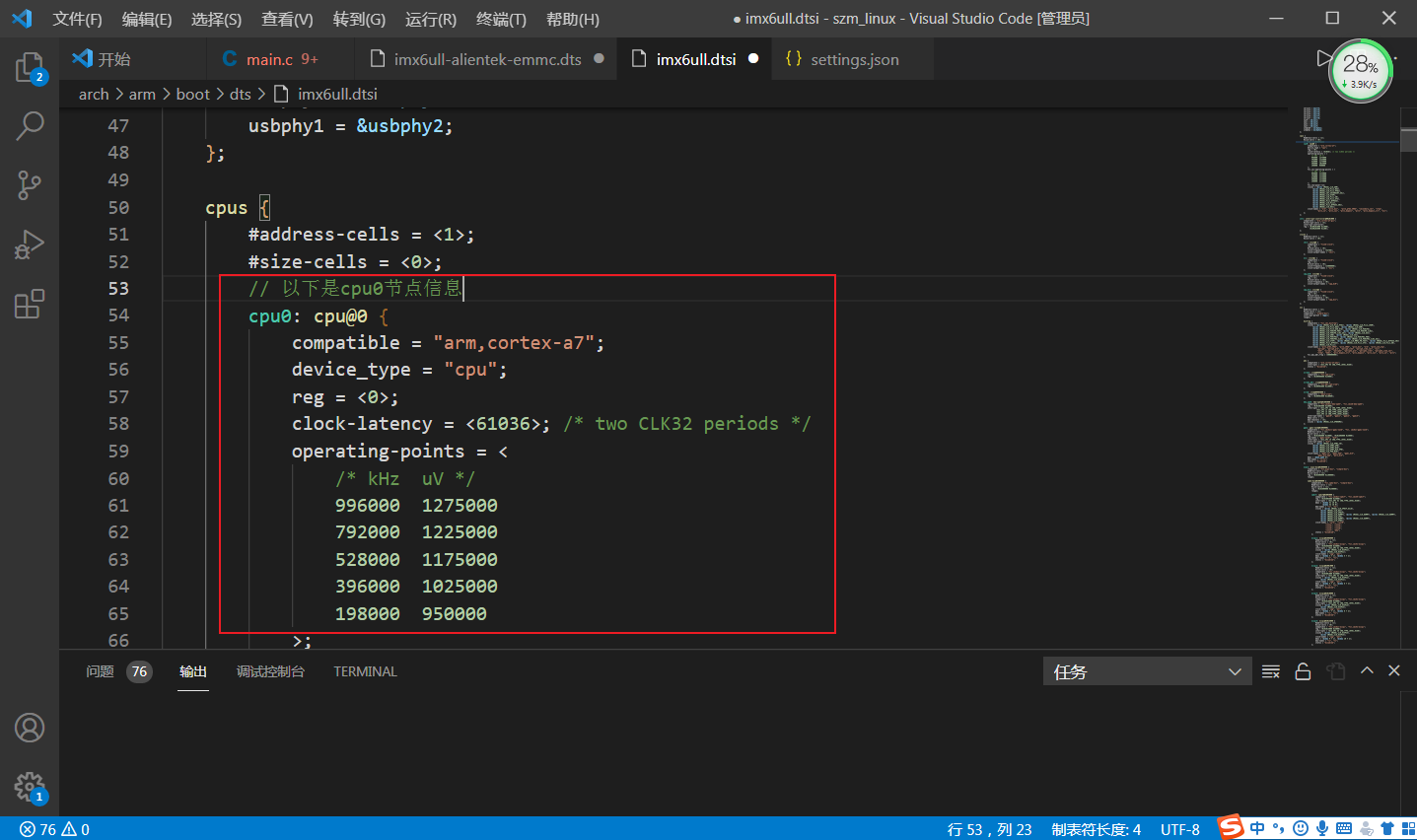Switch to imx6ull-alientek-emmc.dts tab
1417x840 pixels.
(x=486, y=59)
